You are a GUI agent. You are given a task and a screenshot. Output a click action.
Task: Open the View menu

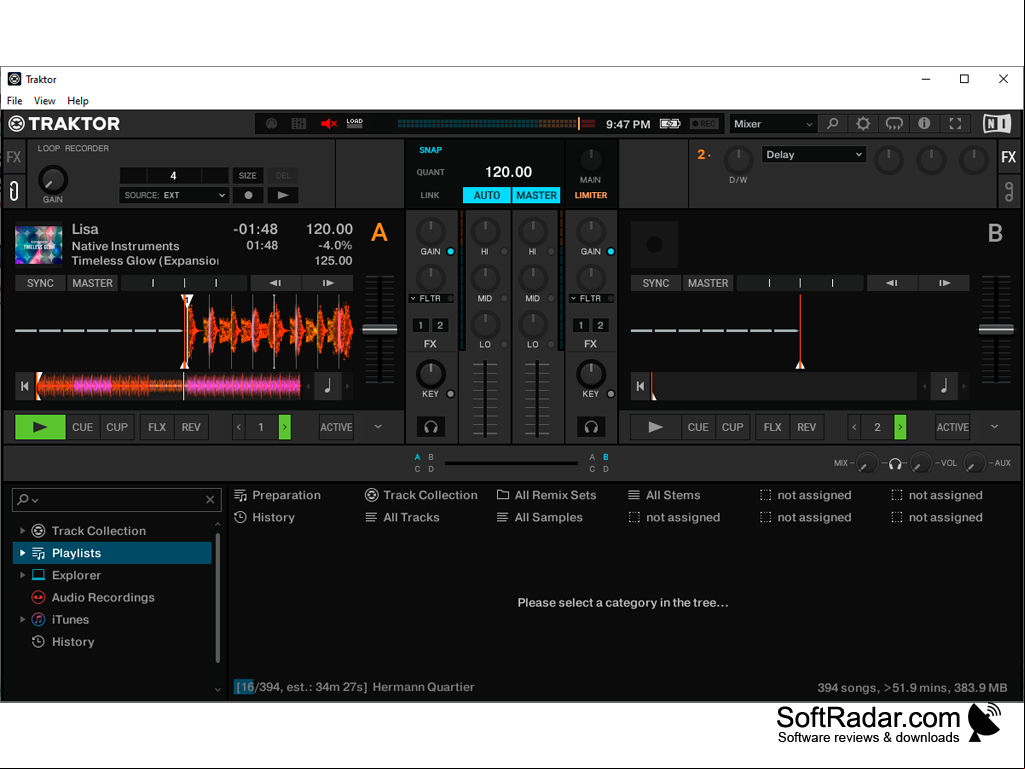44,101
